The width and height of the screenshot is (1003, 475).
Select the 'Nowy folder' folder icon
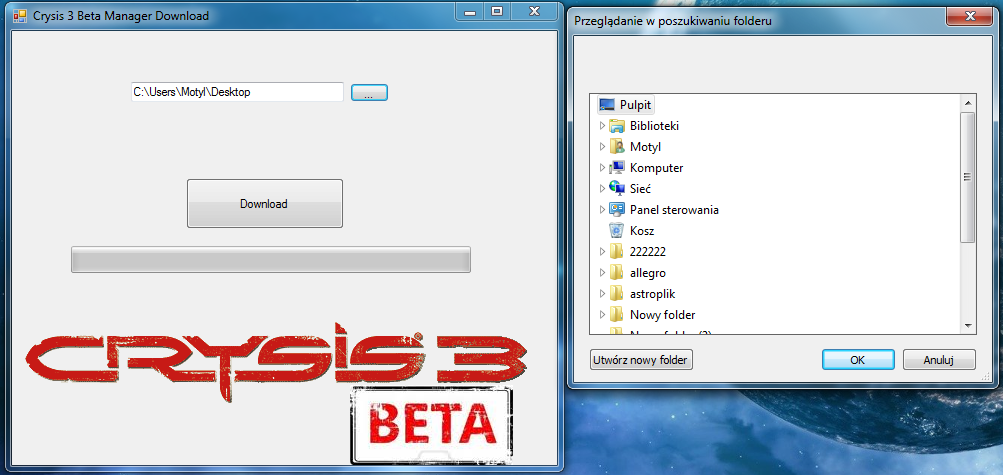(617, 315)
